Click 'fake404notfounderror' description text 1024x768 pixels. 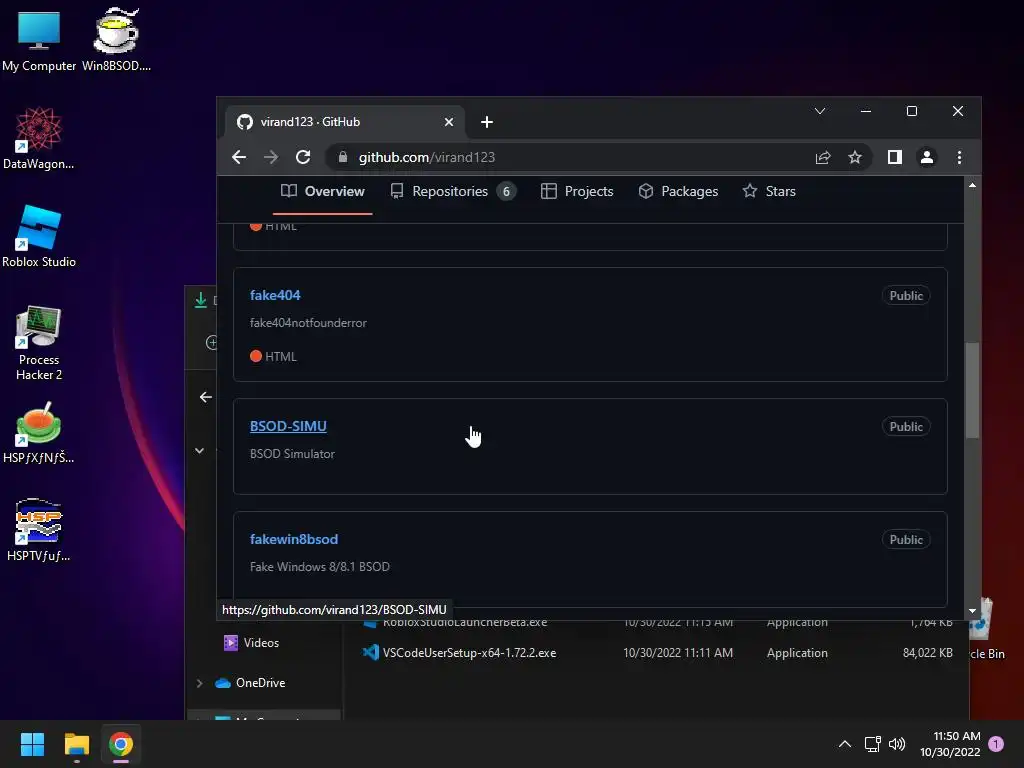click(x=308, y=323)
